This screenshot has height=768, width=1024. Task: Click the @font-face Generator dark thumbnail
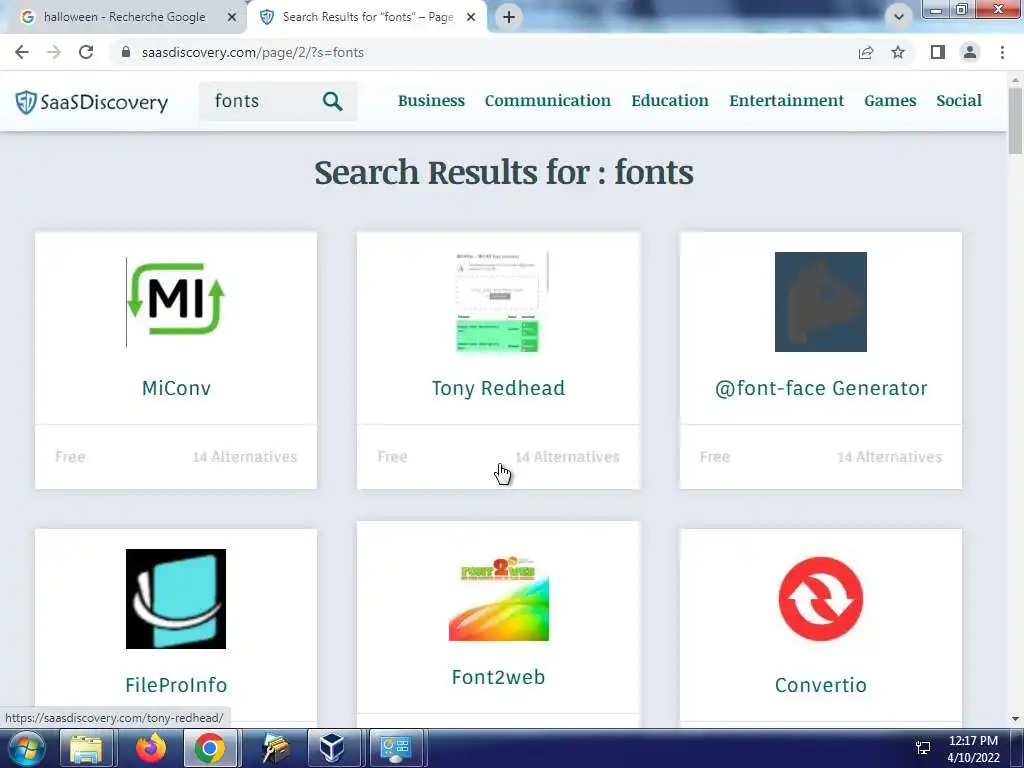[821, 302]
